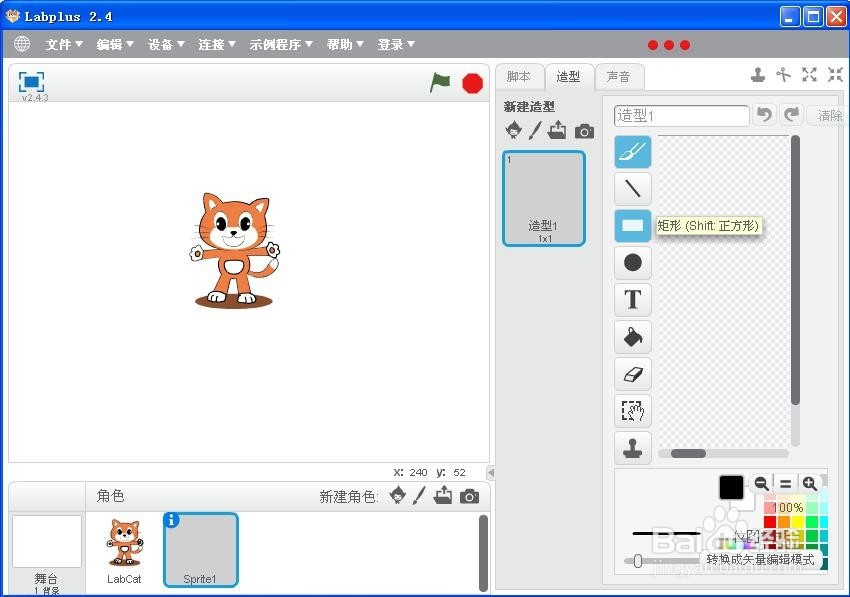Click the cat sprite on stage

point(234,251)
